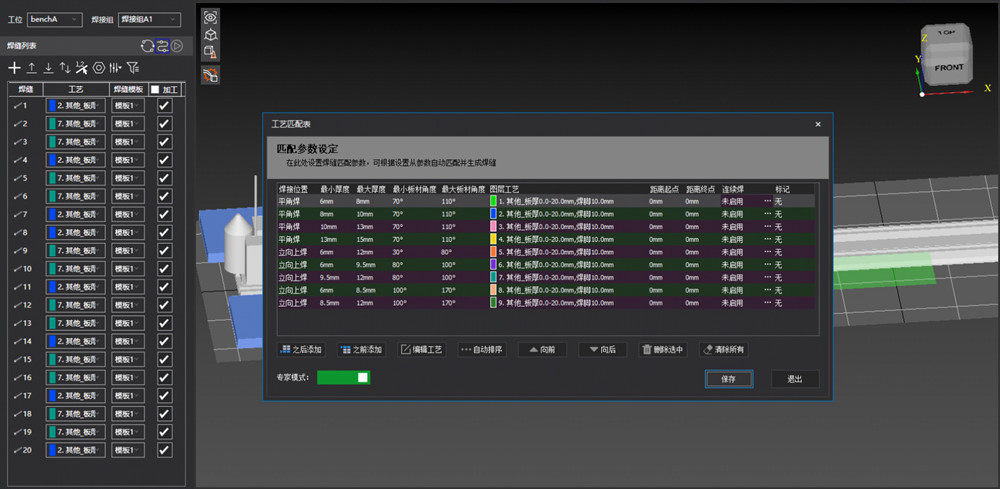Image resolution: width=1000 pixels, height=489 pixels.
Task: Click the swap up-down arrows sort icon
Action: point(65,68)
